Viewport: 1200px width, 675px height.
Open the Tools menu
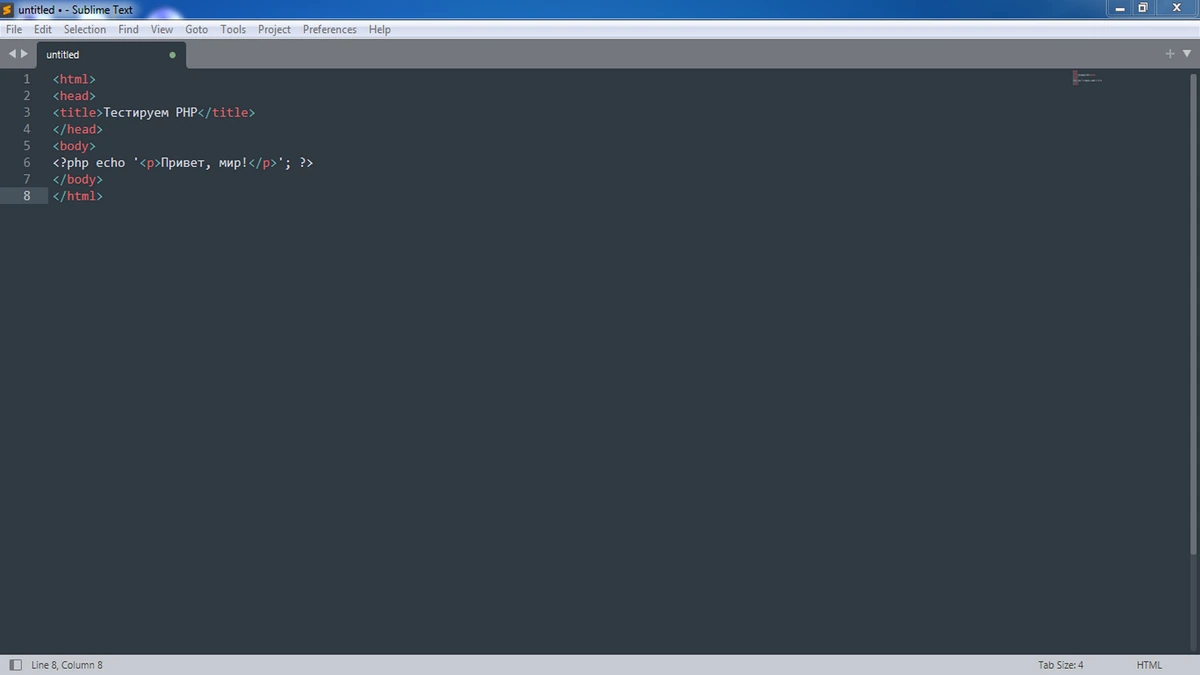(x=233, y=29)
